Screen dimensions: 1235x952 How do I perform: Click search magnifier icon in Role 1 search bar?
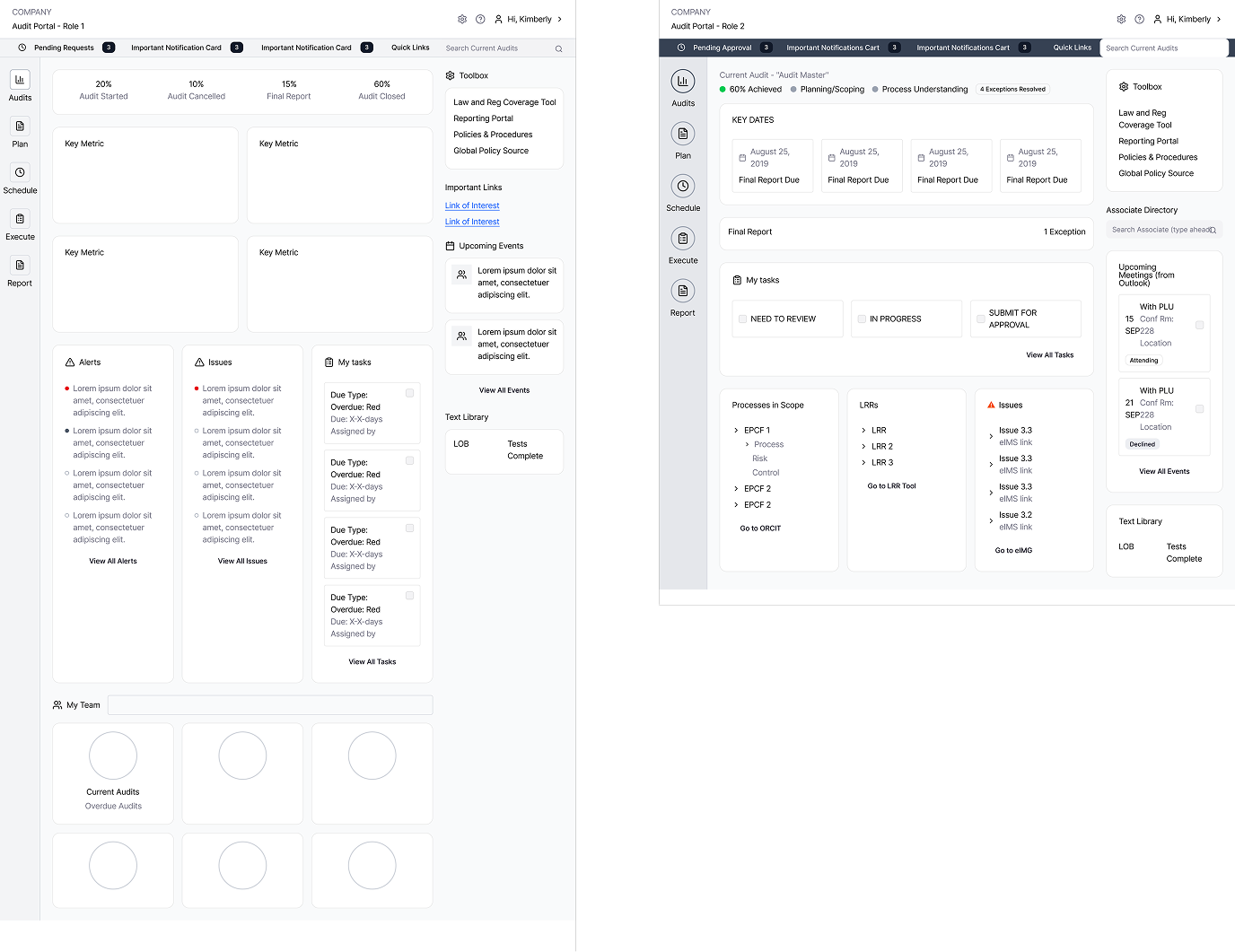coord(558,48)
